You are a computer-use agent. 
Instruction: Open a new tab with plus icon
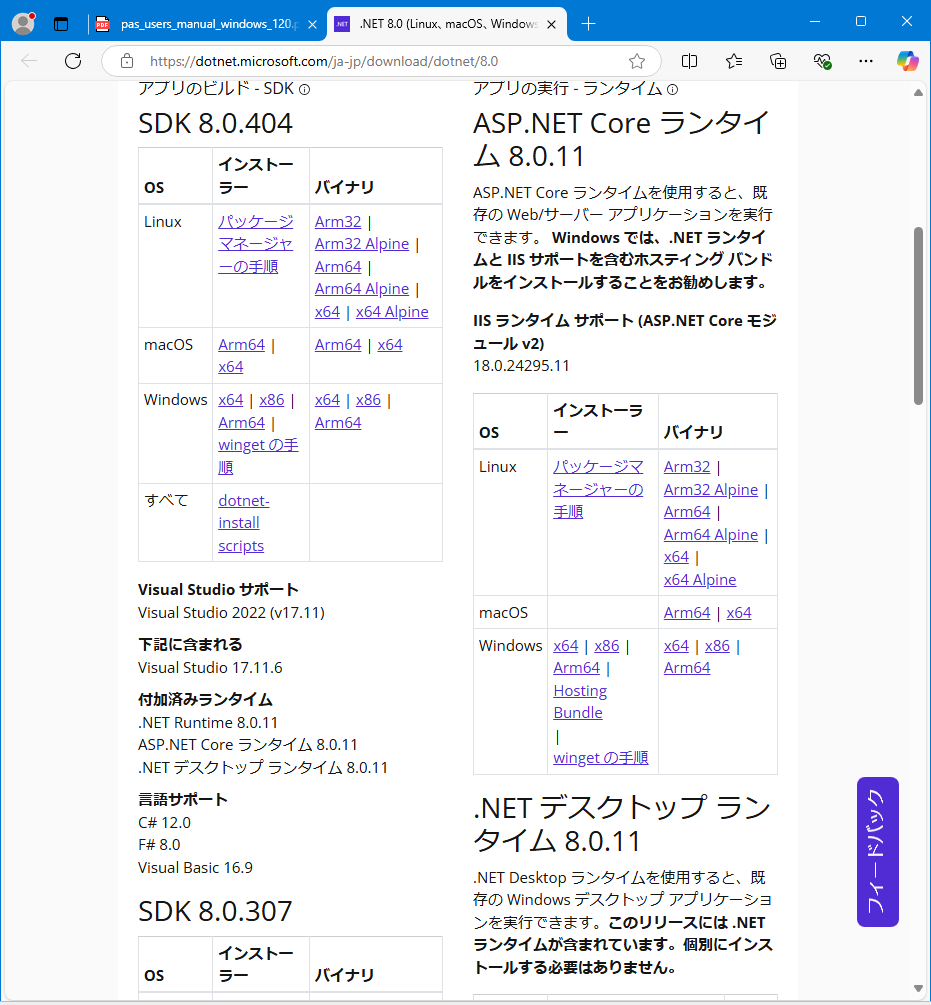point(588,24)
